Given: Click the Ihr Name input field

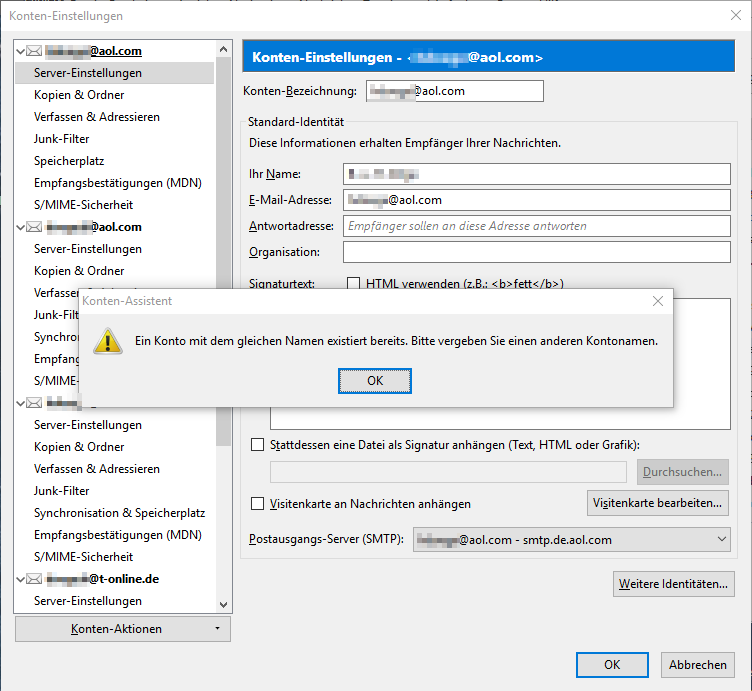Looking at the screenshot, I should coord(537,174).
